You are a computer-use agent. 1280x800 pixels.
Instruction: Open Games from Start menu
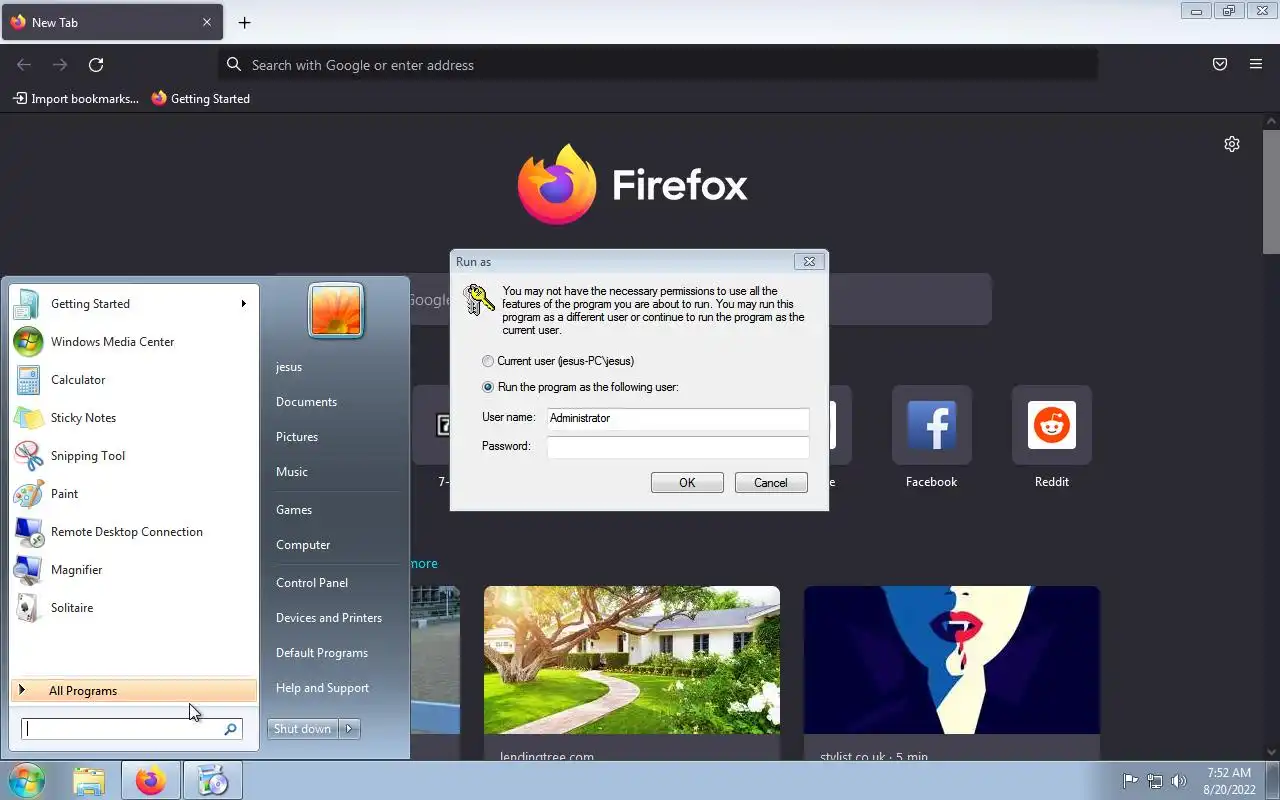(294, 510)
